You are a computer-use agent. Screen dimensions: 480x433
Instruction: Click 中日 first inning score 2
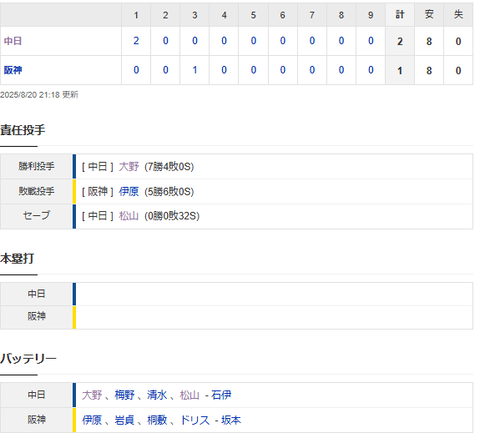[136, 41]
